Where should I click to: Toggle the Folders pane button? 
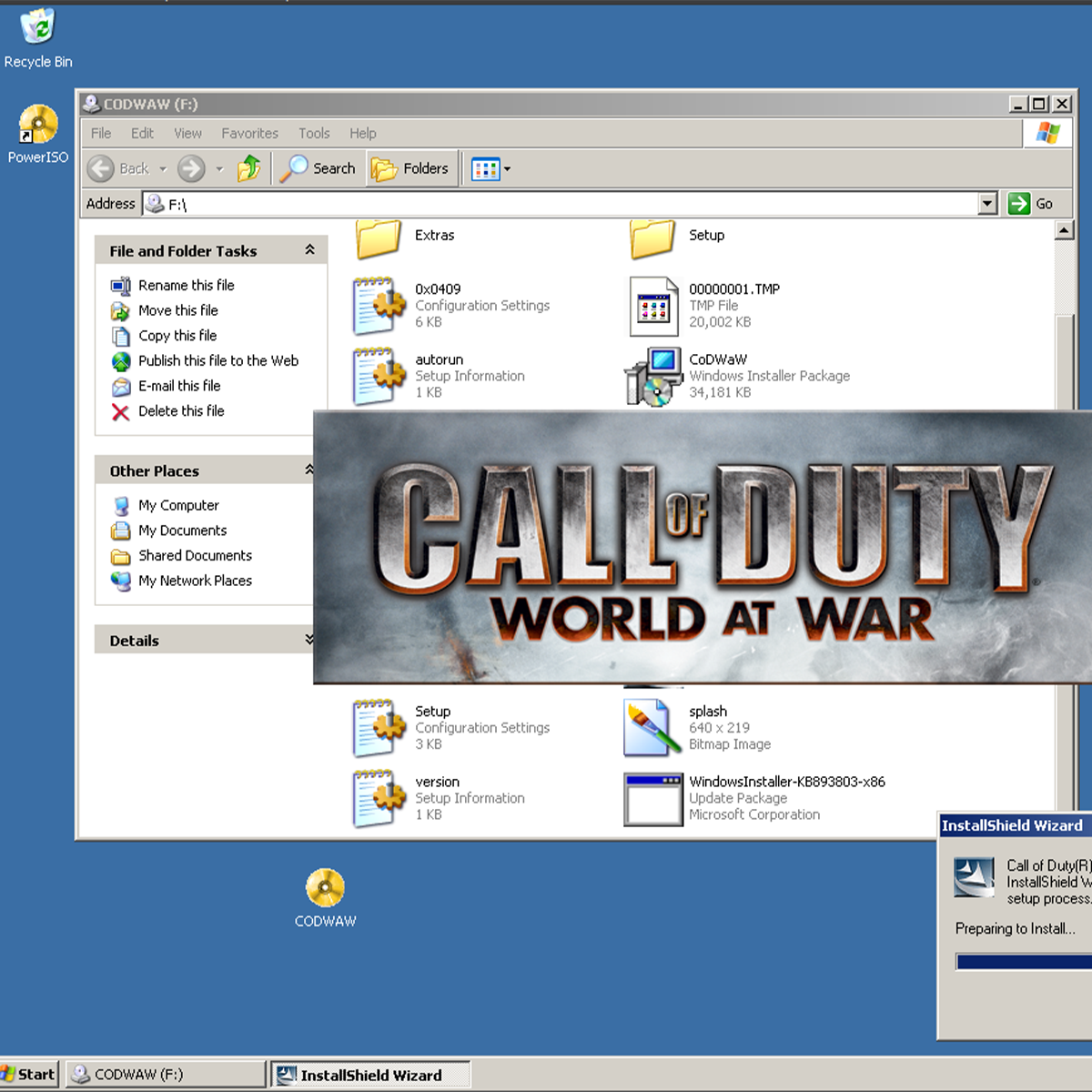click(x=410, y=168)
